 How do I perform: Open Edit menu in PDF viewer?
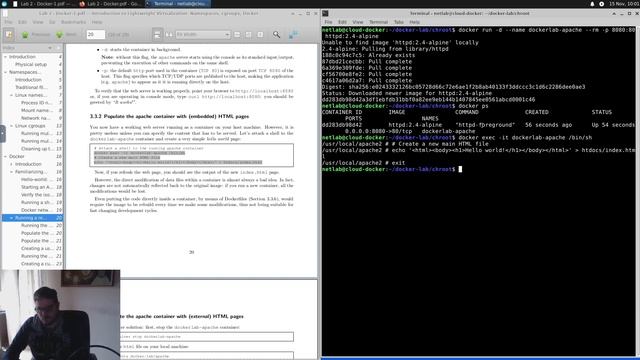click(22, 22)
